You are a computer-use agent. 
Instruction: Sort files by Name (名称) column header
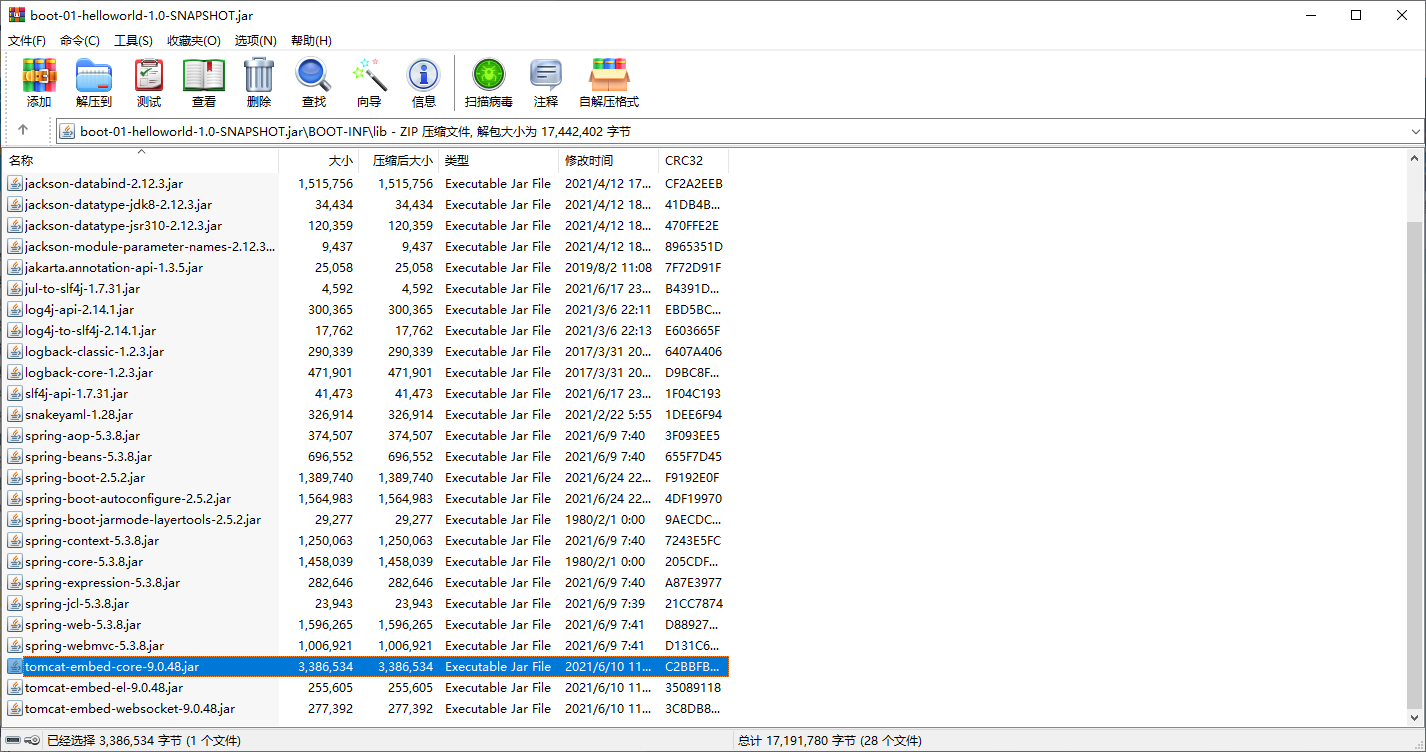[140, 160]
